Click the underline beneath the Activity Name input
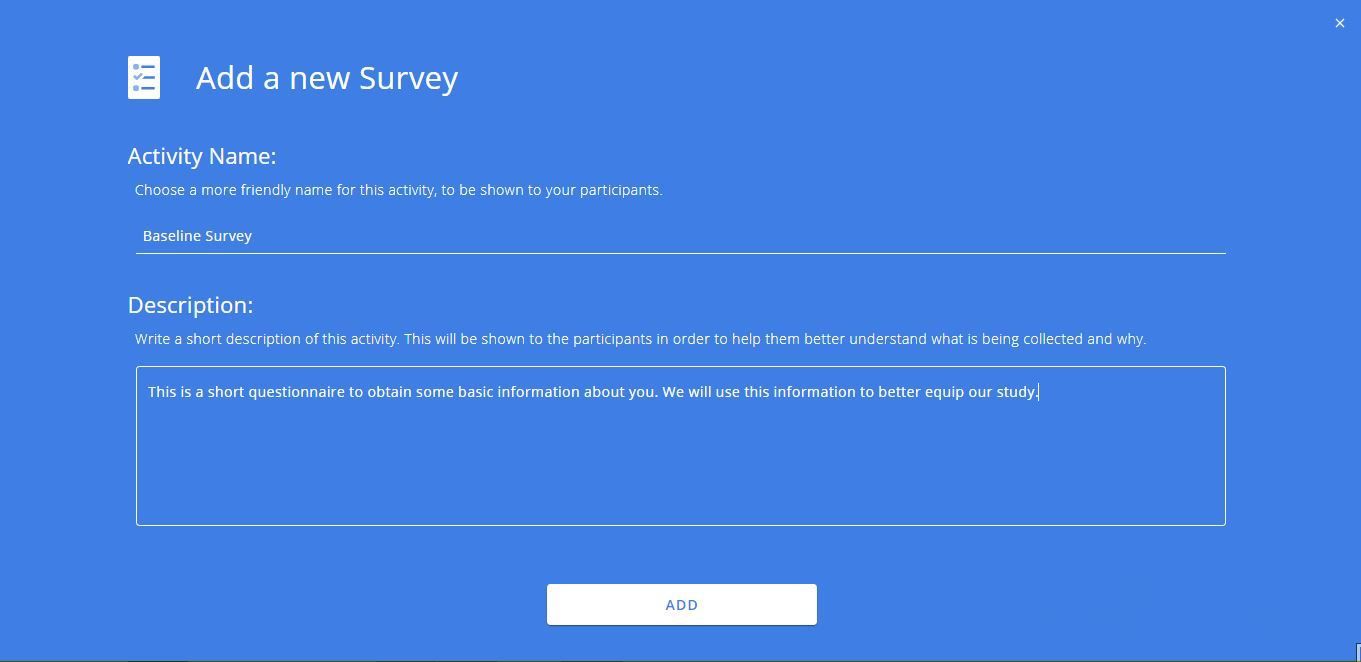1361x662 pixels. pyautogui.click(x=681, y=253)
